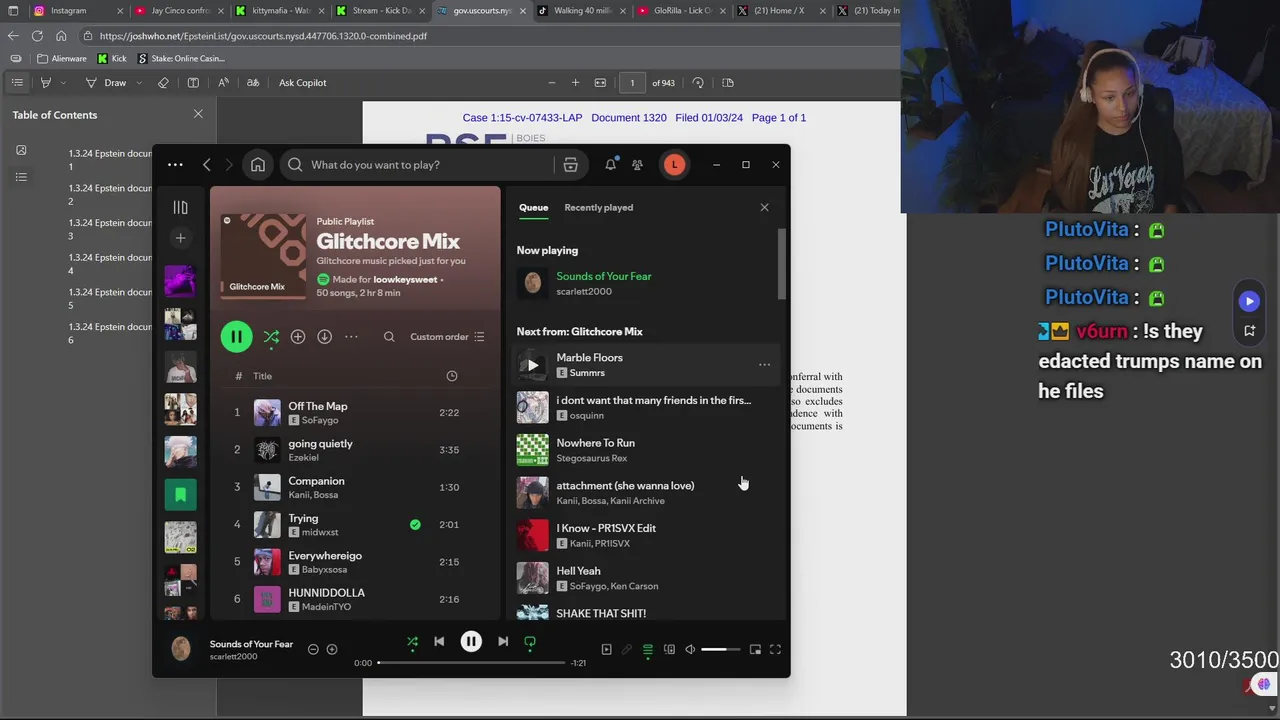Pause the Glitchcore Mix with green button
Image resolution: width=1280 pixels, height=720 pixels.
(236, 337)
